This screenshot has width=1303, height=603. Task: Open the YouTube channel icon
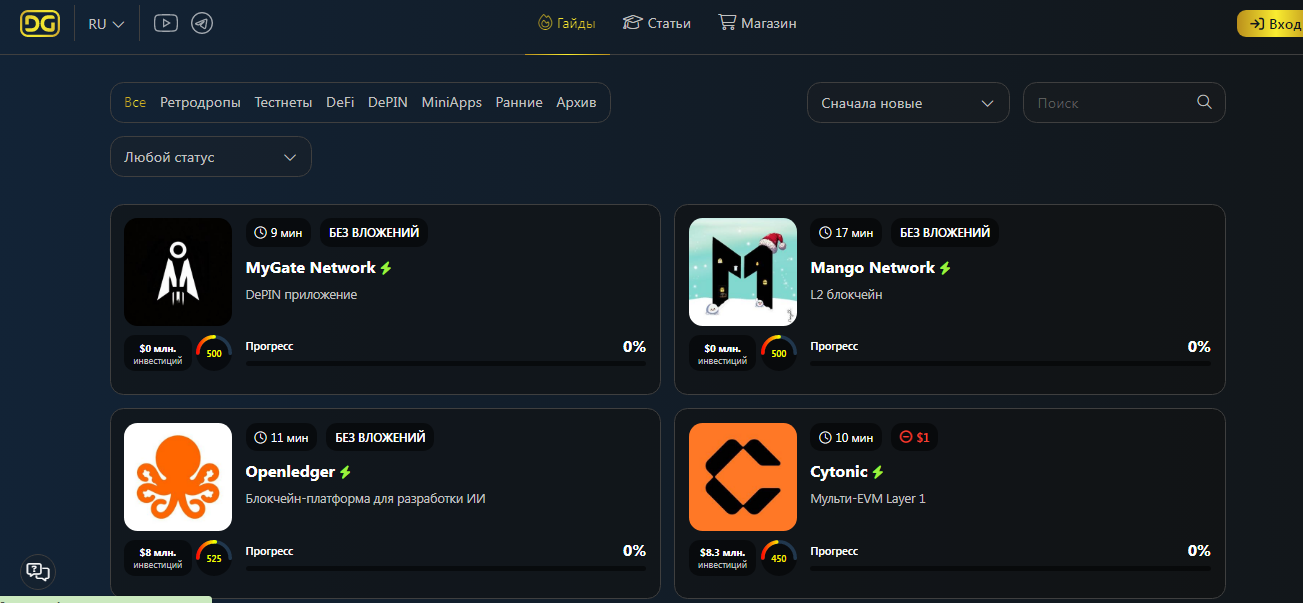pyautogui.click(x=166, y=23)
